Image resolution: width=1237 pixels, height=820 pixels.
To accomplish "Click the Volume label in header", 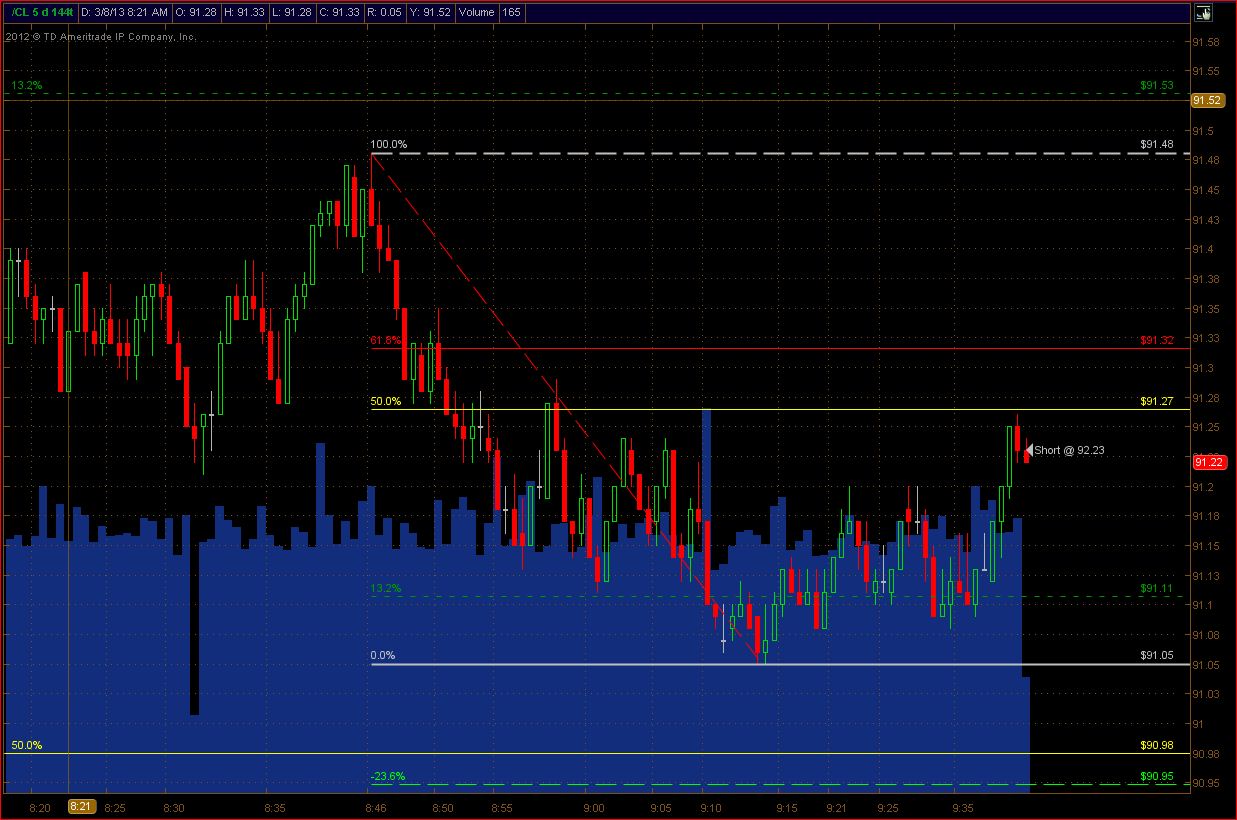I will (477, 14).
